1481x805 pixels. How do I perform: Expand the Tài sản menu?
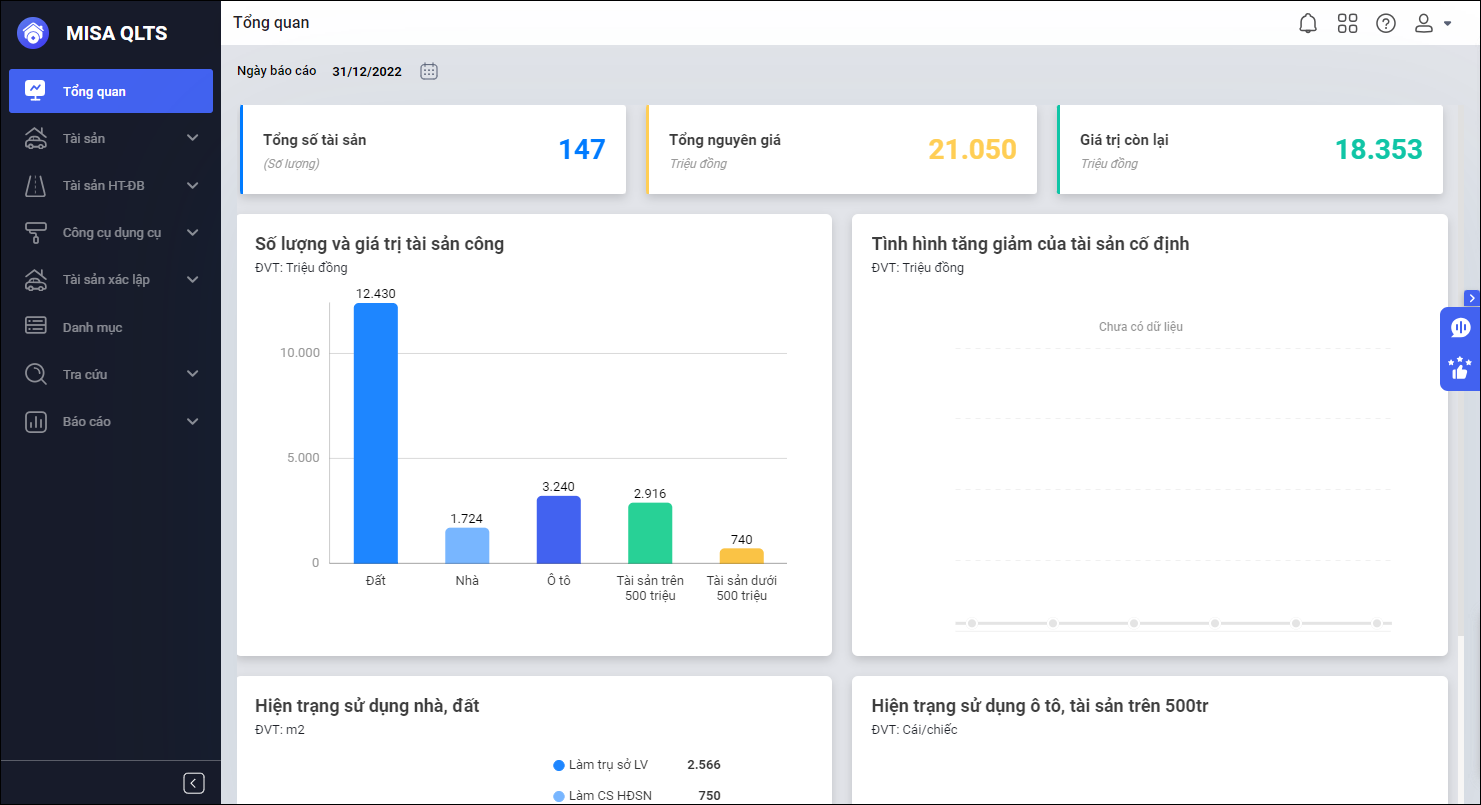tap(111, 138)
